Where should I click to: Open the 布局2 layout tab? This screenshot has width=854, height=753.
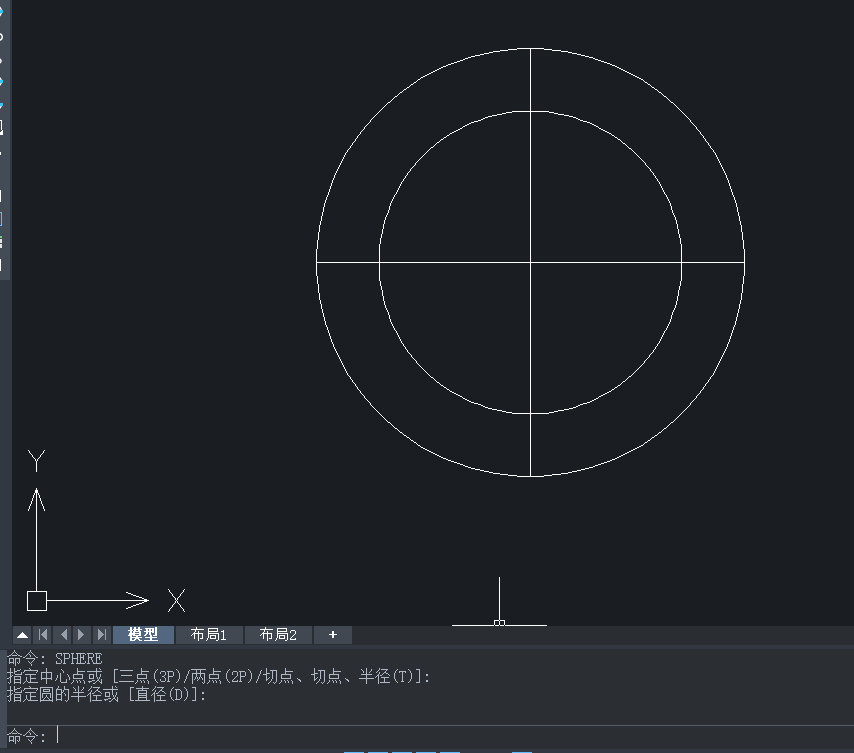pos(277,634)
